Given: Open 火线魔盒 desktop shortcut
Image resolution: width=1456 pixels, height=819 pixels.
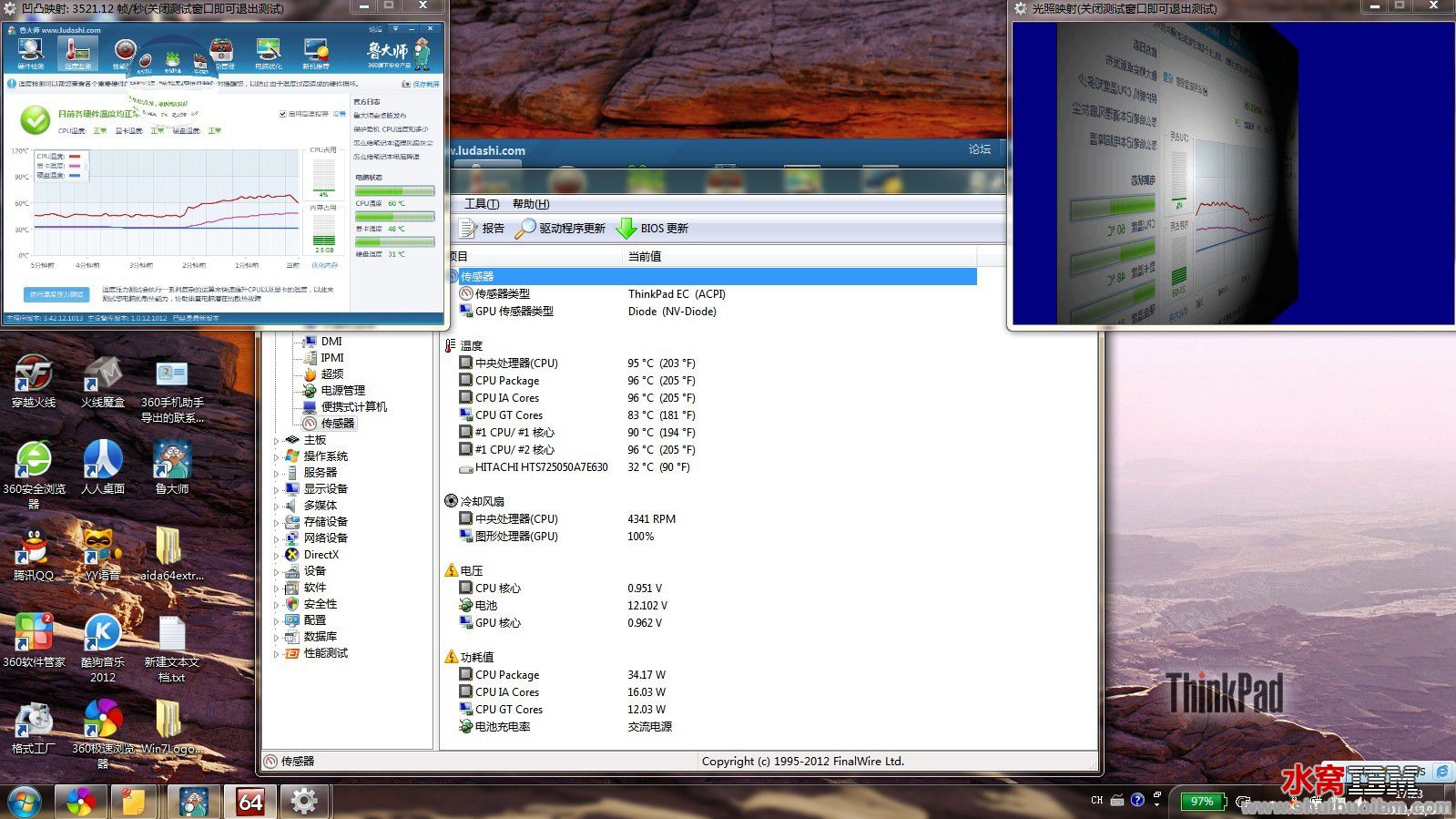Looking at the screenshot, I should click(103, 381).
